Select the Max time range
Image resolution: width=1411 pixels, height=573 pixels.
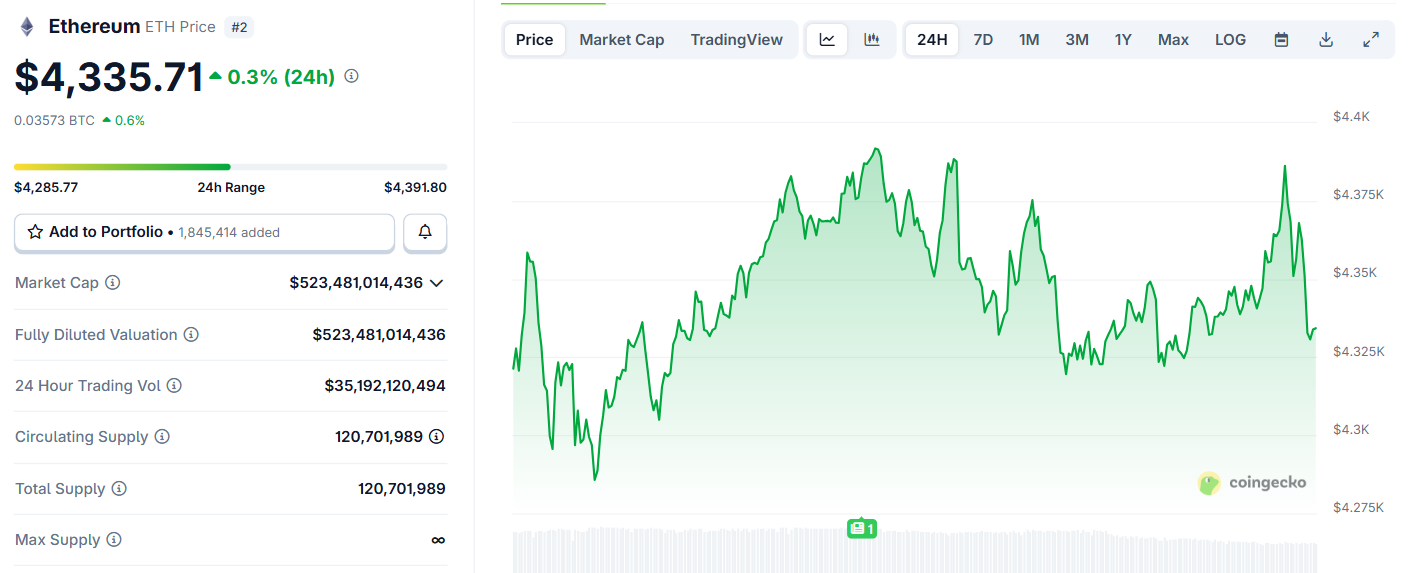coord(1173,40)
